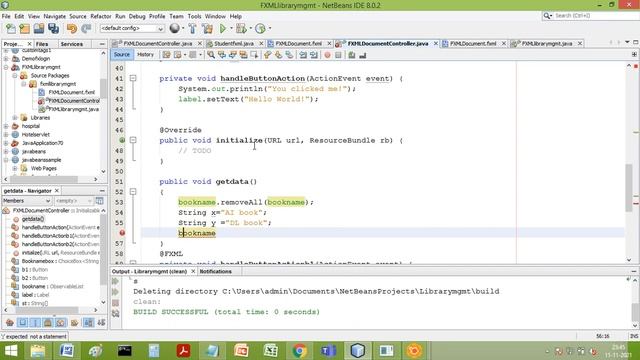This screenshot has height=360, width=640.
Task: Fold the handleButtonAction method at line 41
Action: 133,78
